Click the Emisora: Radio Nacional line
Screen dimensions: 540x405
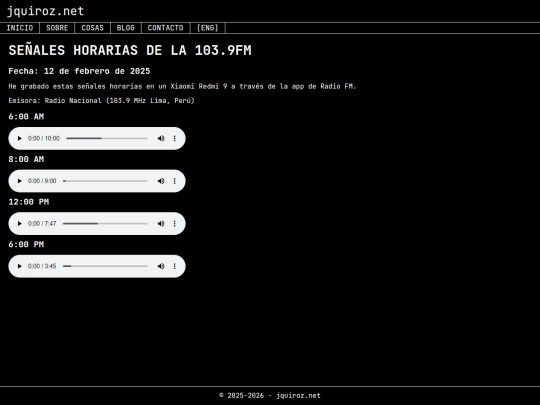(x=101, y=101)
